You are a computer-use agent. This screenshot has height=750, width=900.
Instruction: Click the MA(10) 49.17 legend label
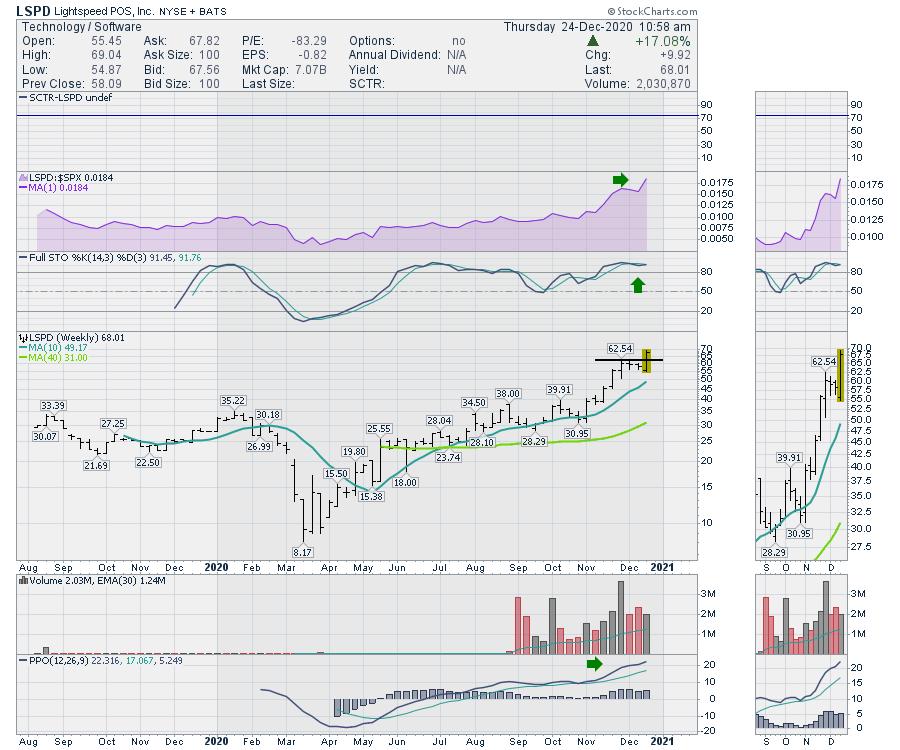pos(60,347)
